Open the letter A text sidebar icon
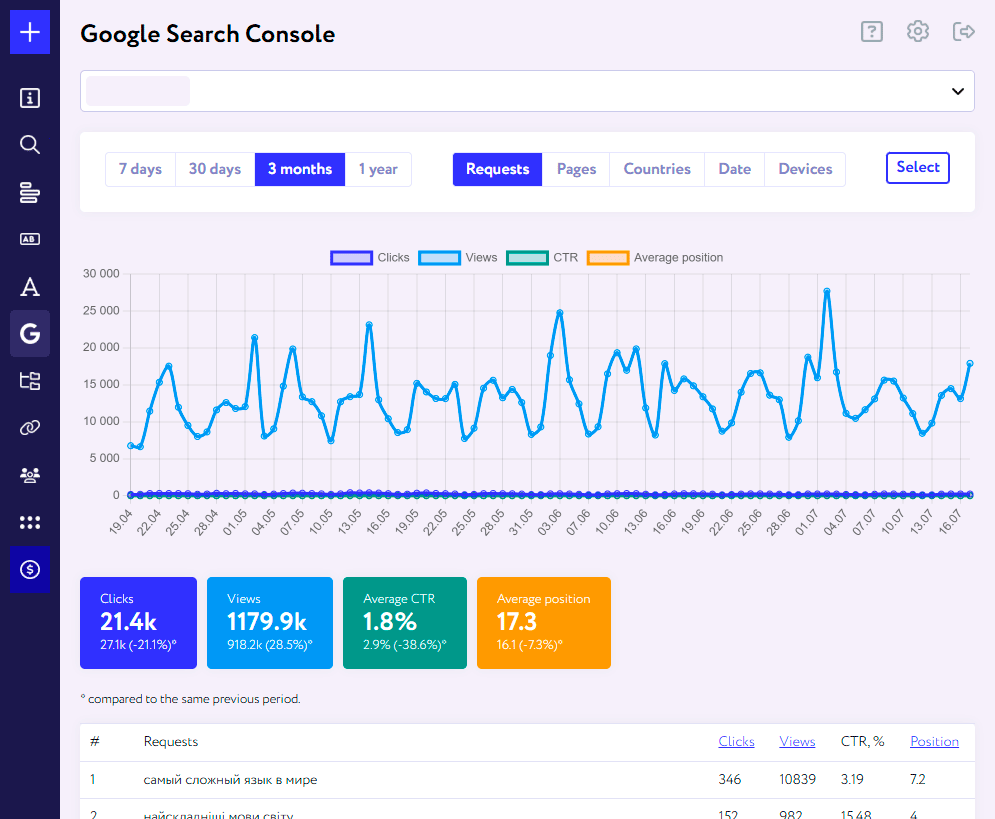The image size is (995, 819). [x=30, y=287]
